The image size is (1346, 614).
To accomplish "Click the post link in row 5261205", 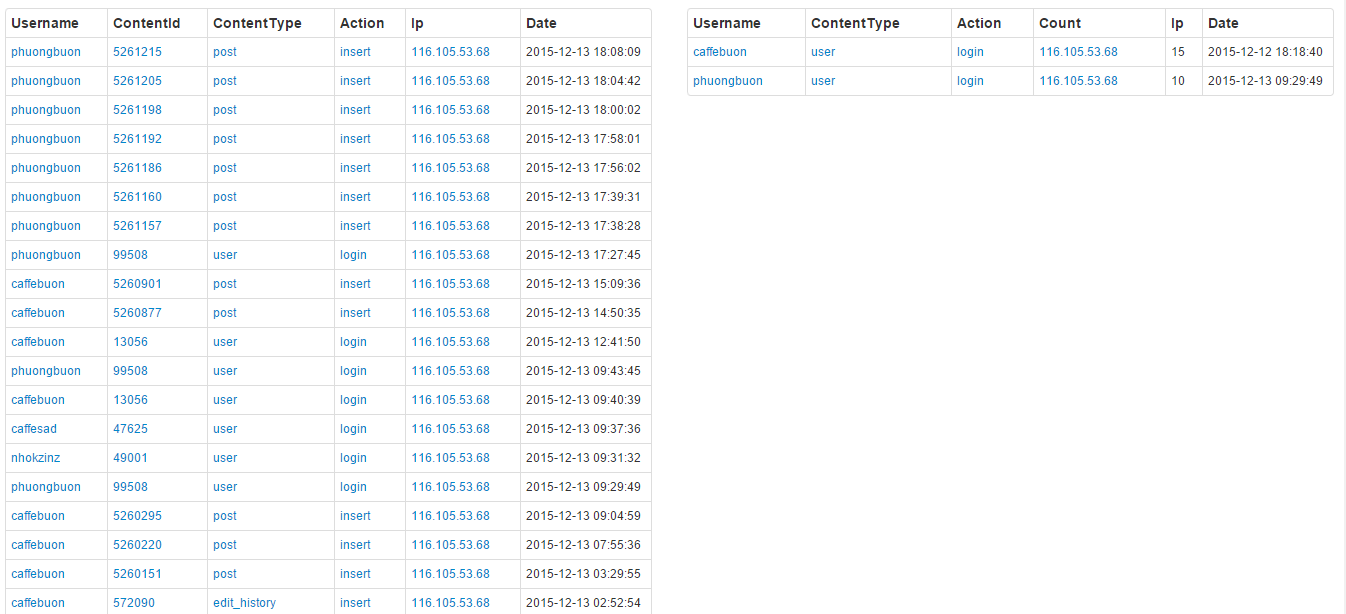I will [x=225, y=81].
